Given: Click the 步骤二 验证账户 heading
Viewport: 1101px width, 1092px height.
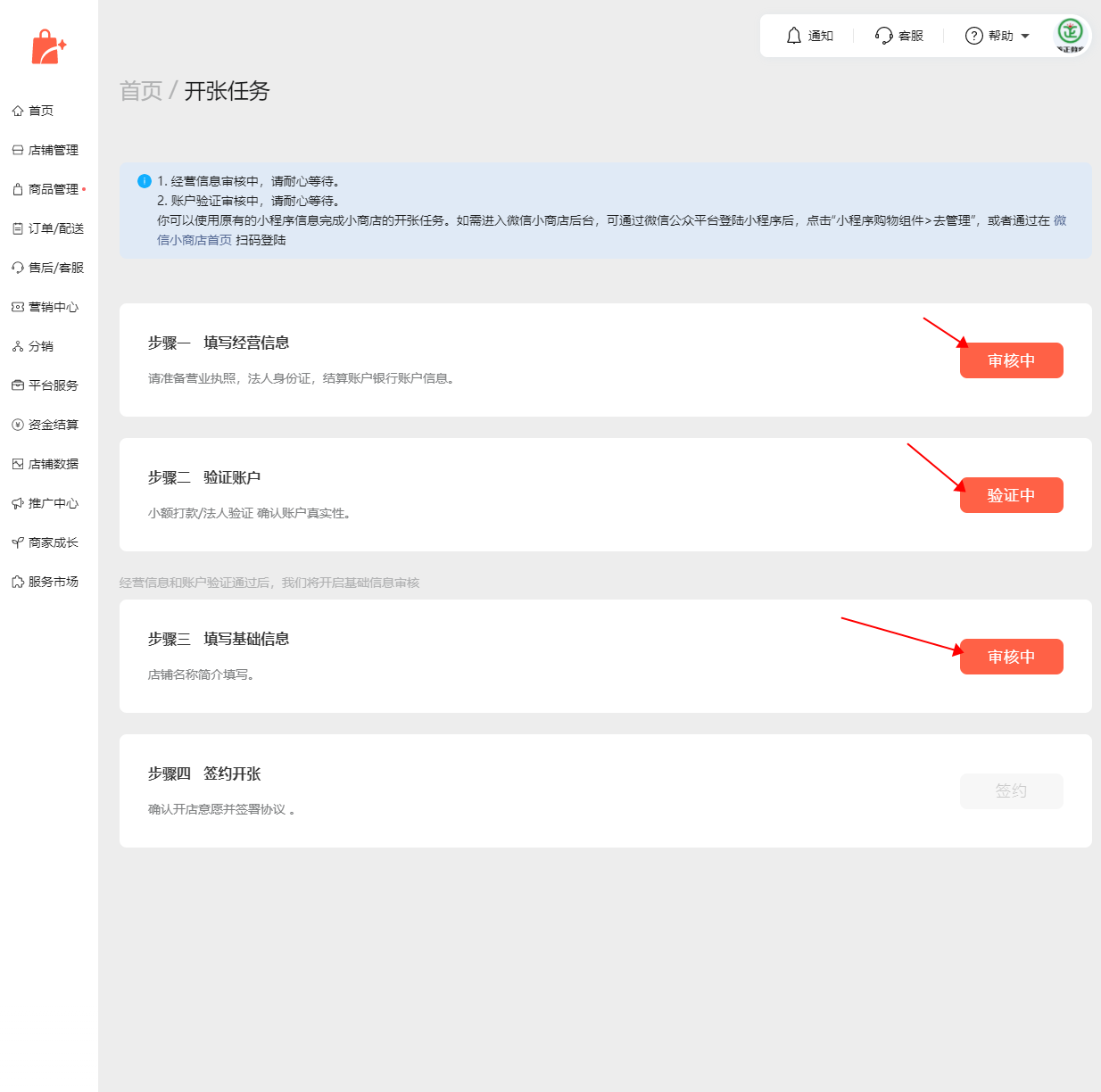Looking at the screenshot, I should (x=204, y=477).
